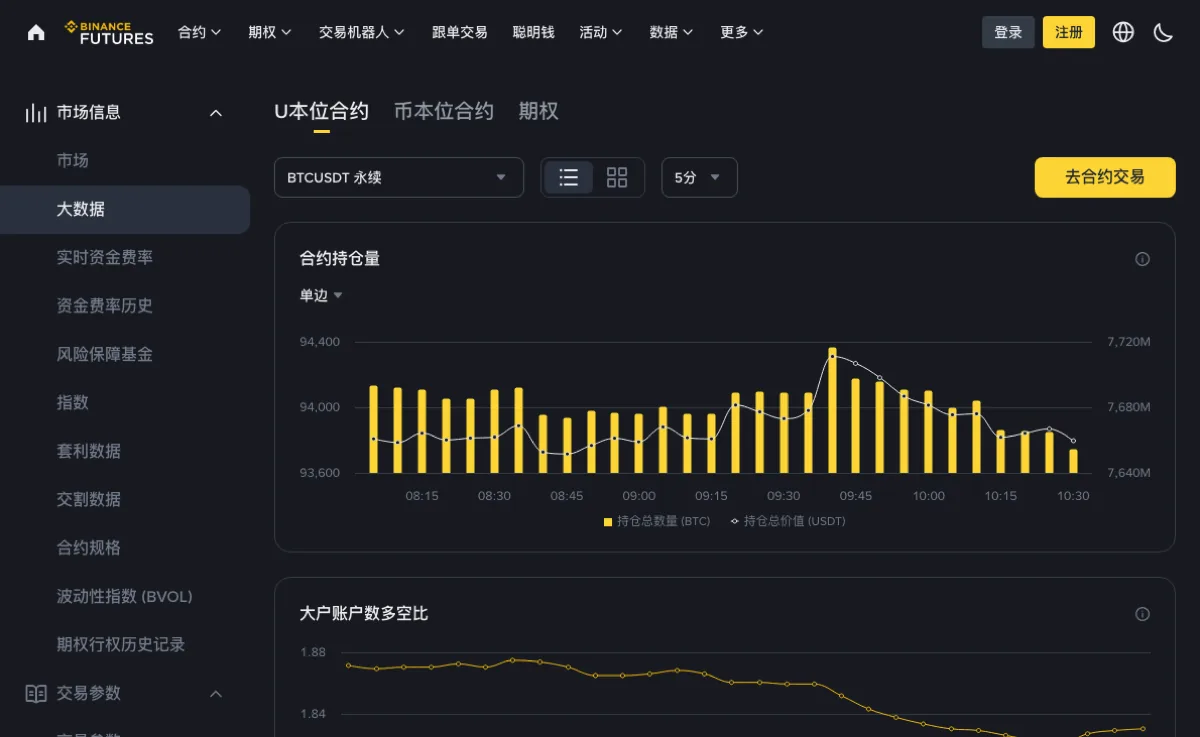Select the 币本位合约 tab
The width and height of the screenshot is (1200, 737).
click(x=444, y=111)
